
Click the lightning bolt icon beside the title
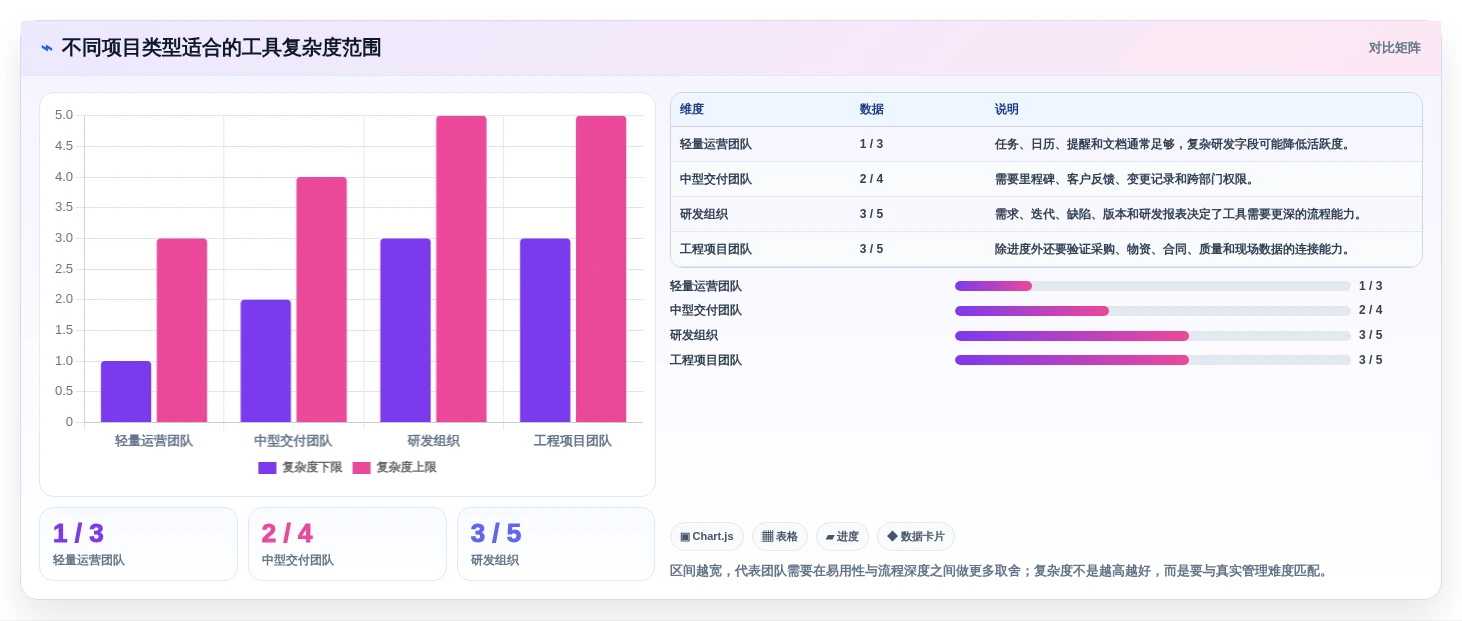[x=47, y=48]
